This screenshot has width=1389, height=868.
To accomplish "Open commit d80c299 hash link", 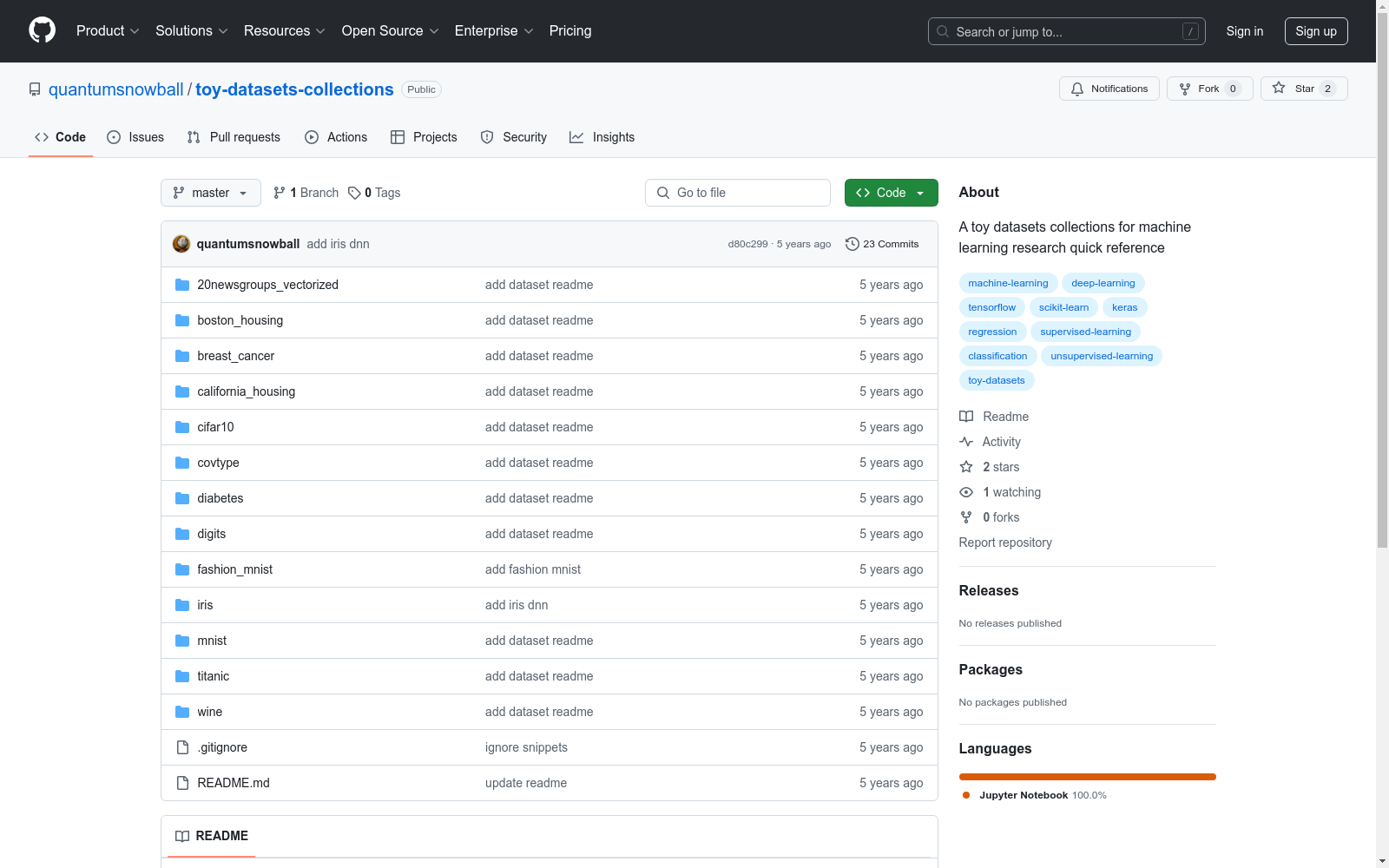I will (x=747, y=244).
